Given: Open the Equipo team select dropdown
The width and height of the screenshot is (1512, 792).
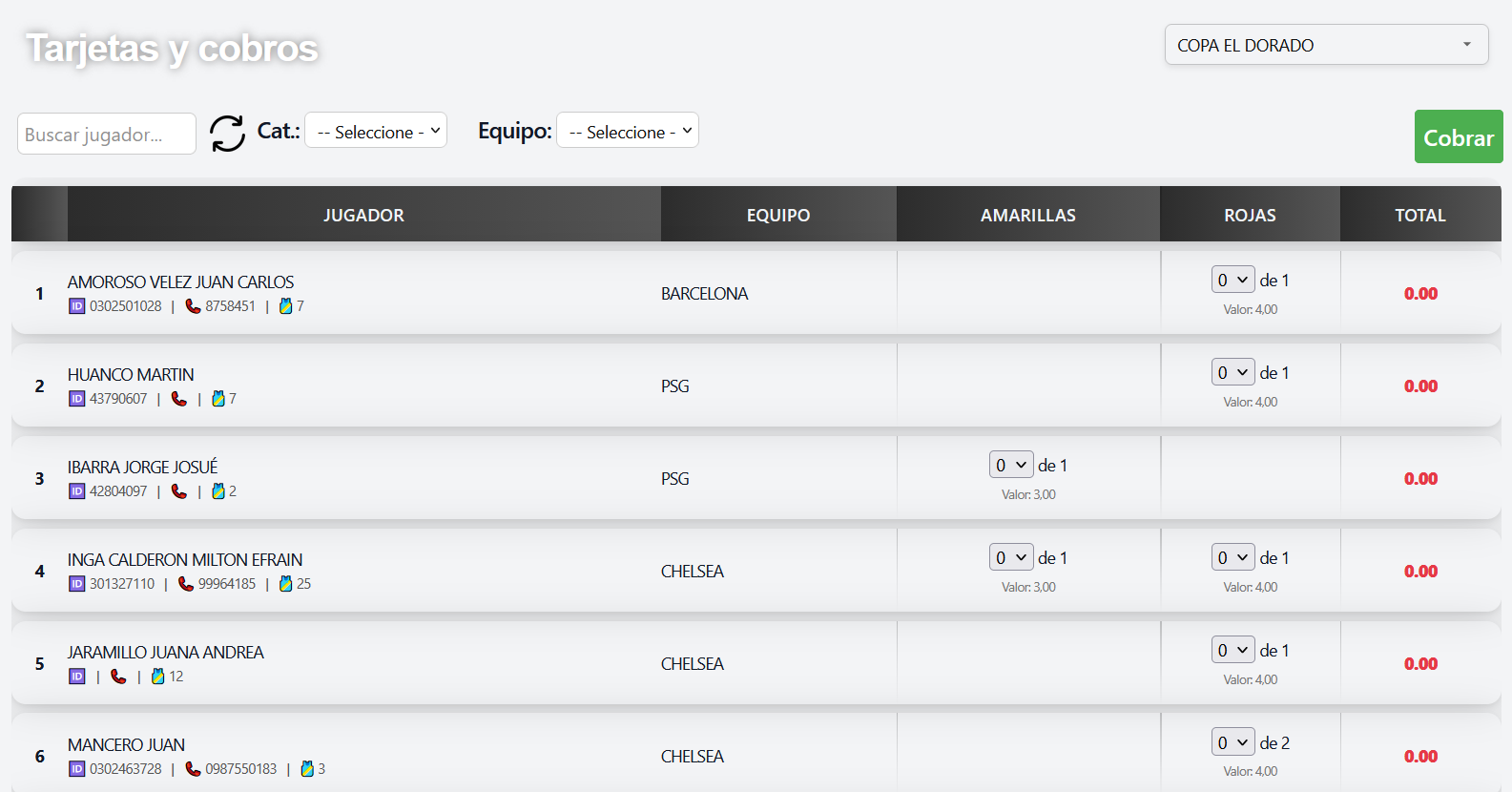Looking at the screenshot, I should point(628,131).
